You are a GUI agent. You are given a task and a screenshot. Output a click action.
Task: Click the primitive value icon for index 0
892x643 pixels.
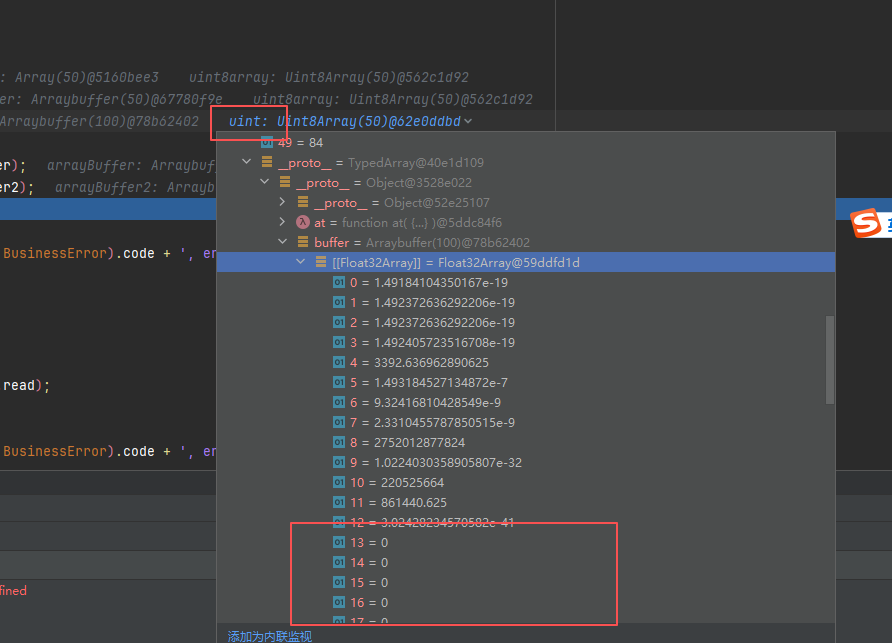339,282
